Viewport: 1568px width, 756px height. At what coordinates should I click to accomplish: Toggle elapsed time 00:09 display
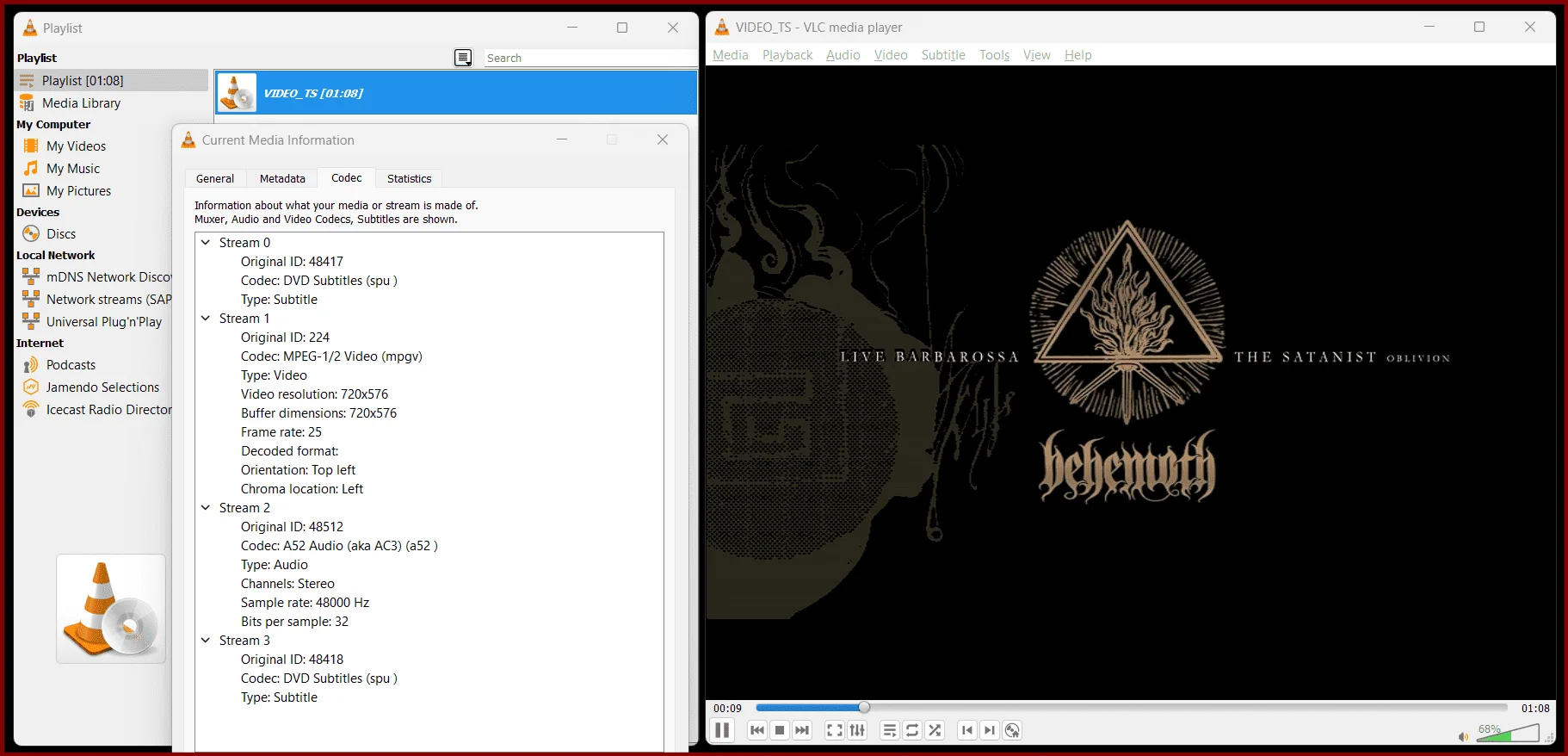pyautogui.click(x=727, y=708)
